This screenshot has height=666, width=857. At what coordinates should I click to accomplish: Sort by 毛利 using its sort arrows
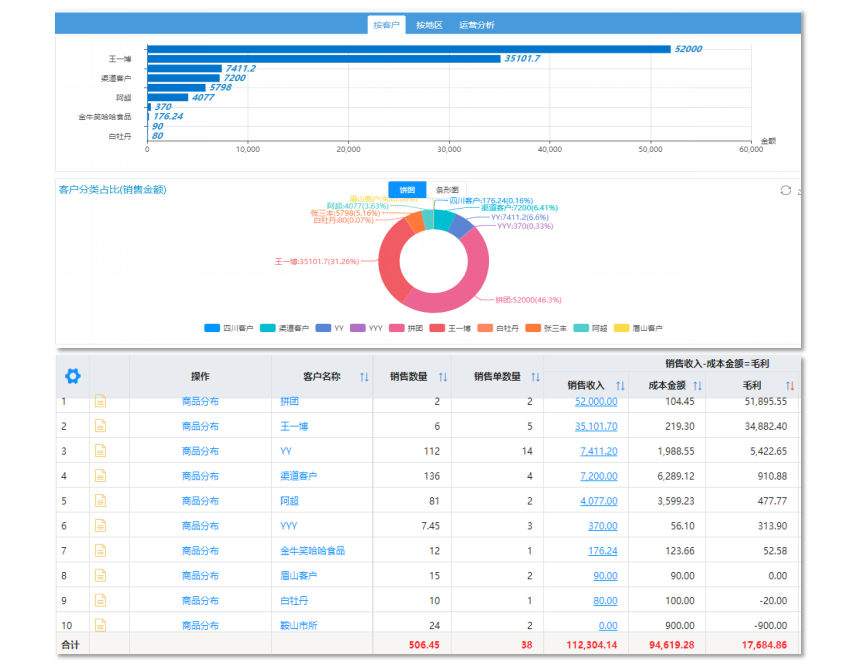tap(790, 386)
